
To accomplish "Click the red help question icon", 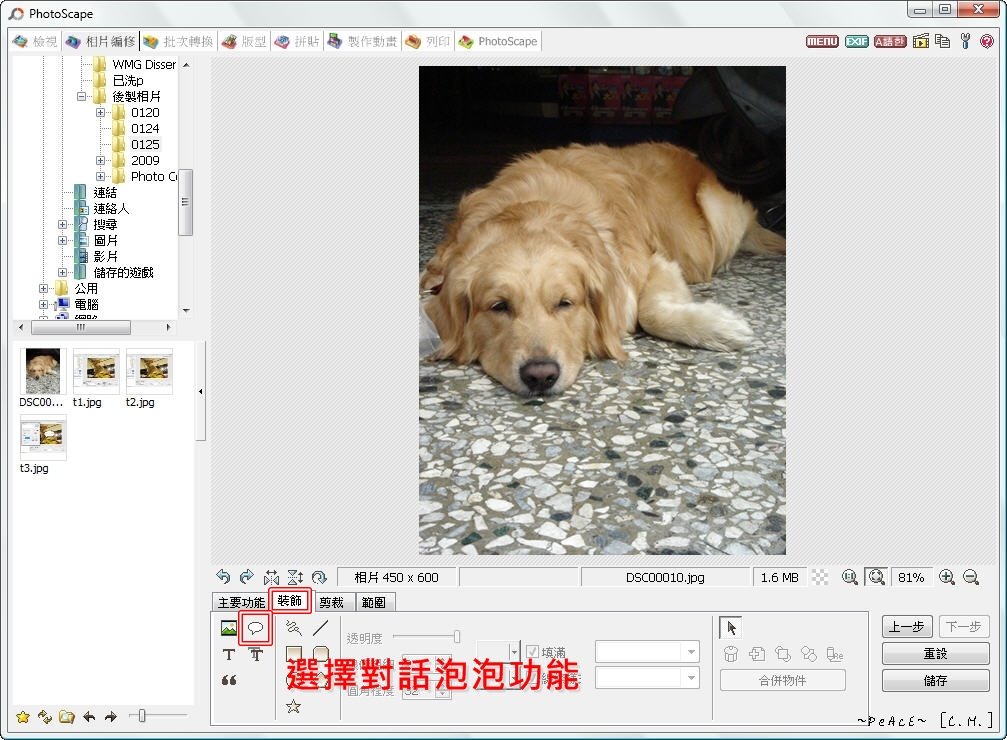I will click(x=987, y=41).
